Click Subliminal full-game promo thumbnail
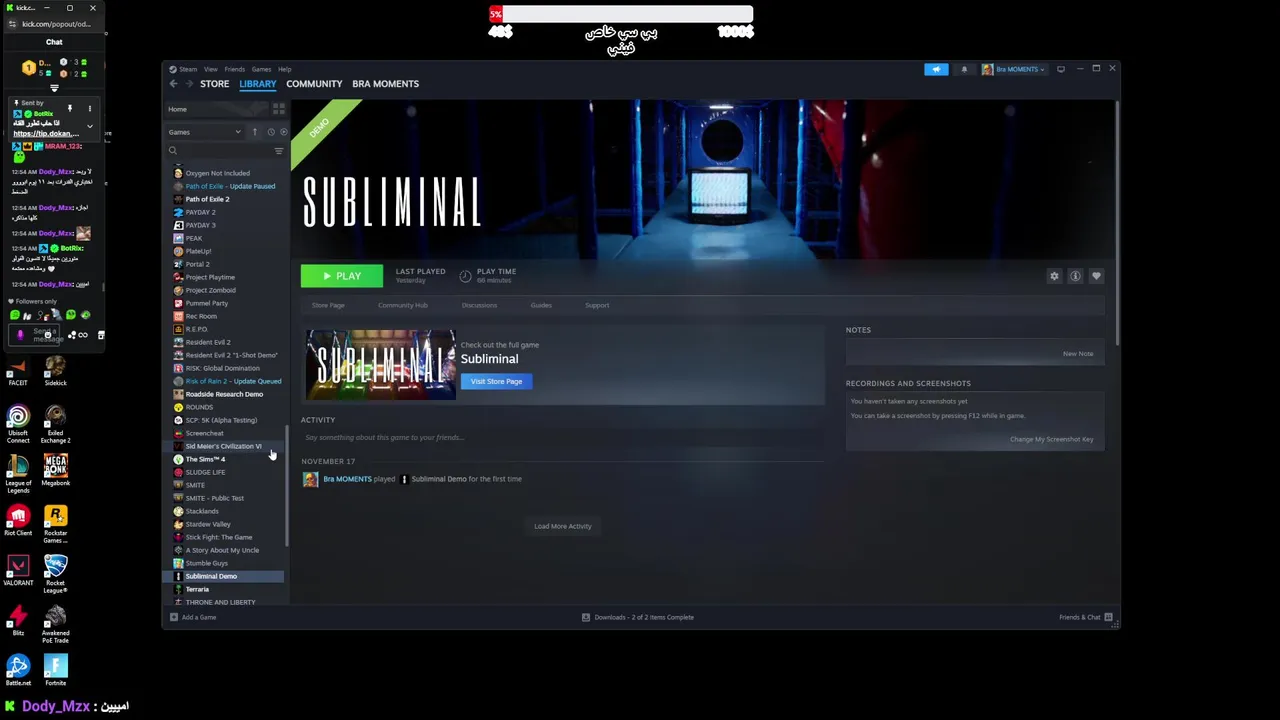This screenshot has width=1280, height=720. (x=380, y=364)
